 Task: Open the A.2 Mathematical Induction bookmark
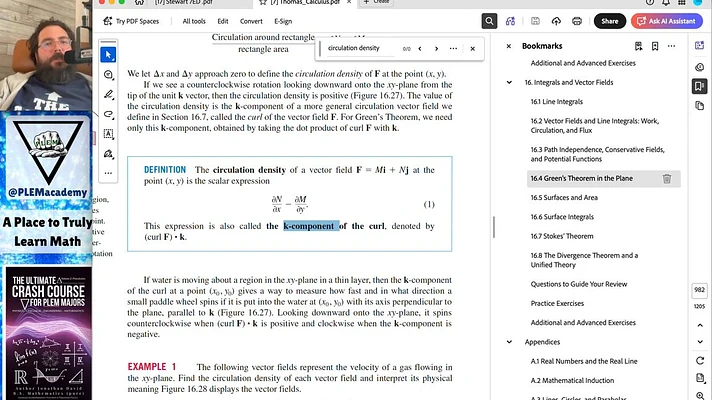(x=572, y=380)
